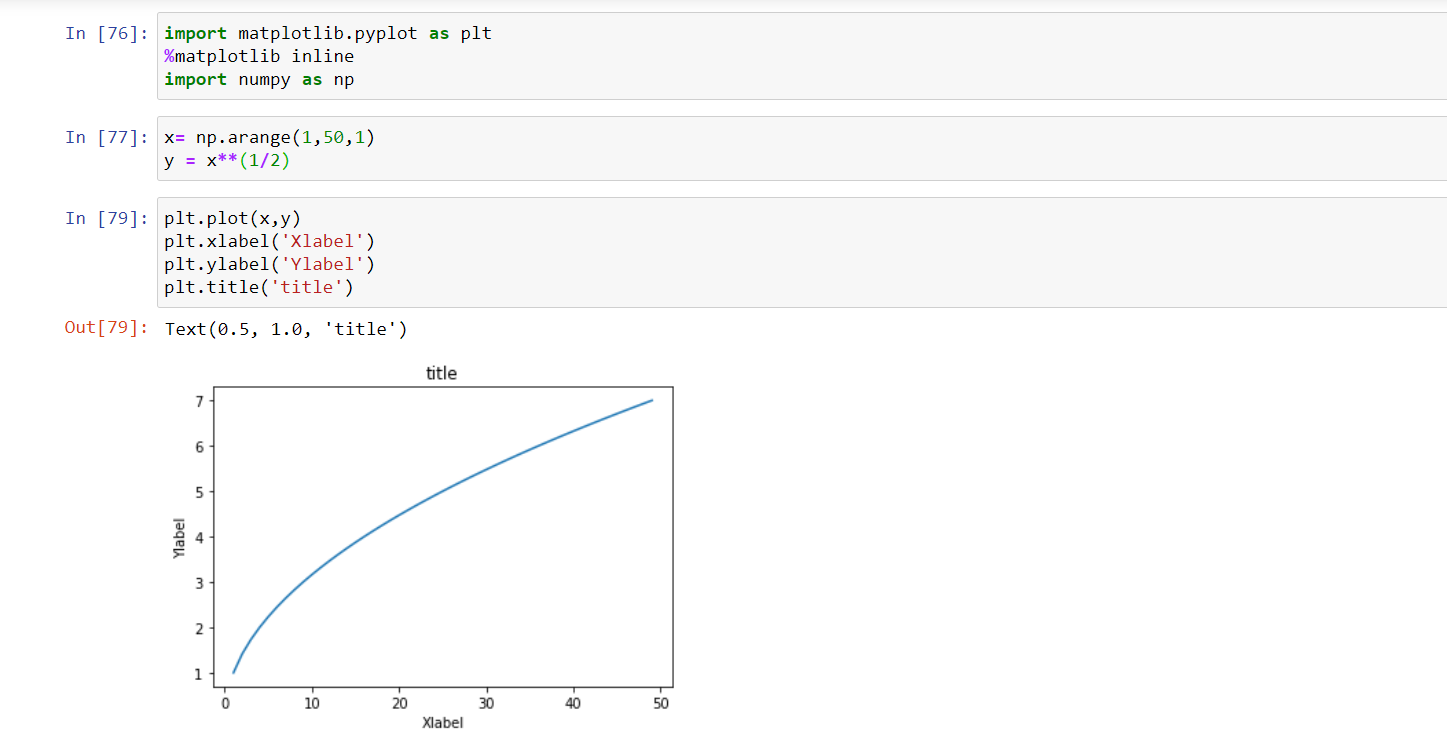Click the 'Out[79]:' output prompt

(107, 328)
